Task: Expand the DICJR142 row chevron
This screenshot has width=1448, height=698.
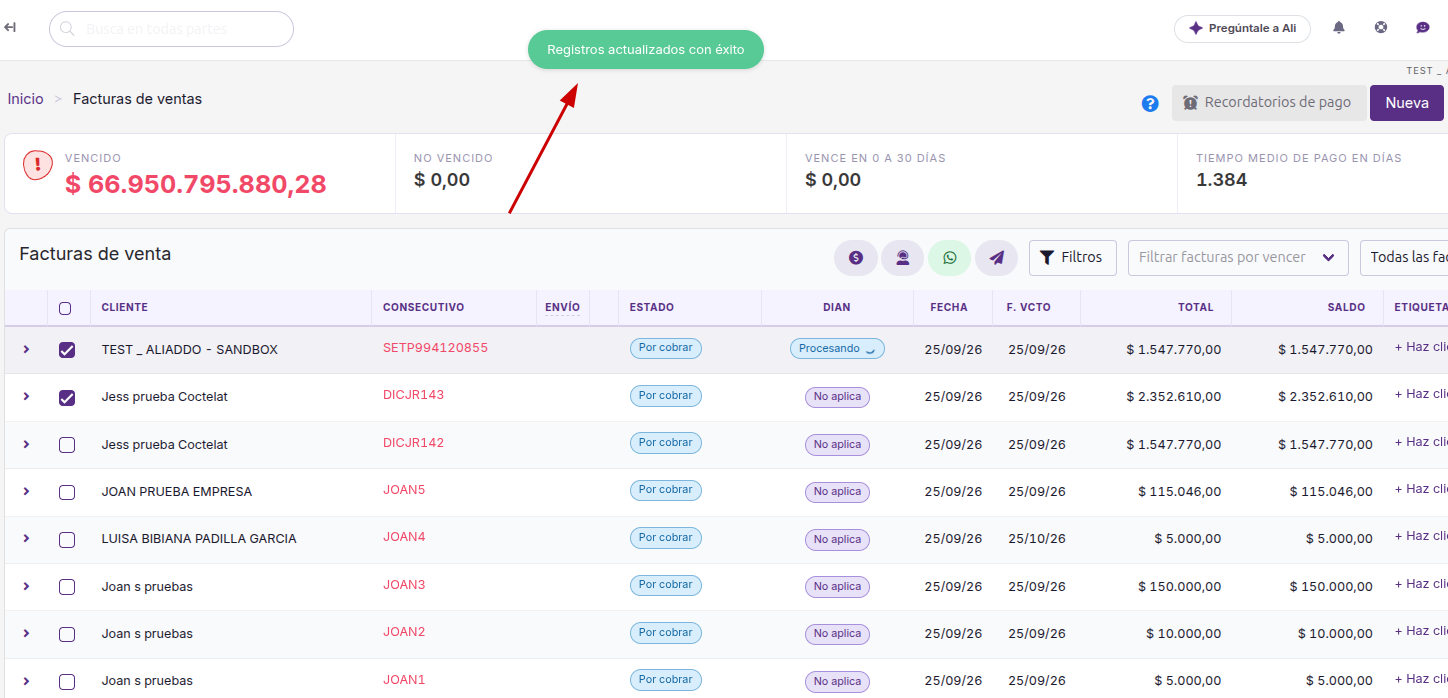Action: [x=26, y=444]
